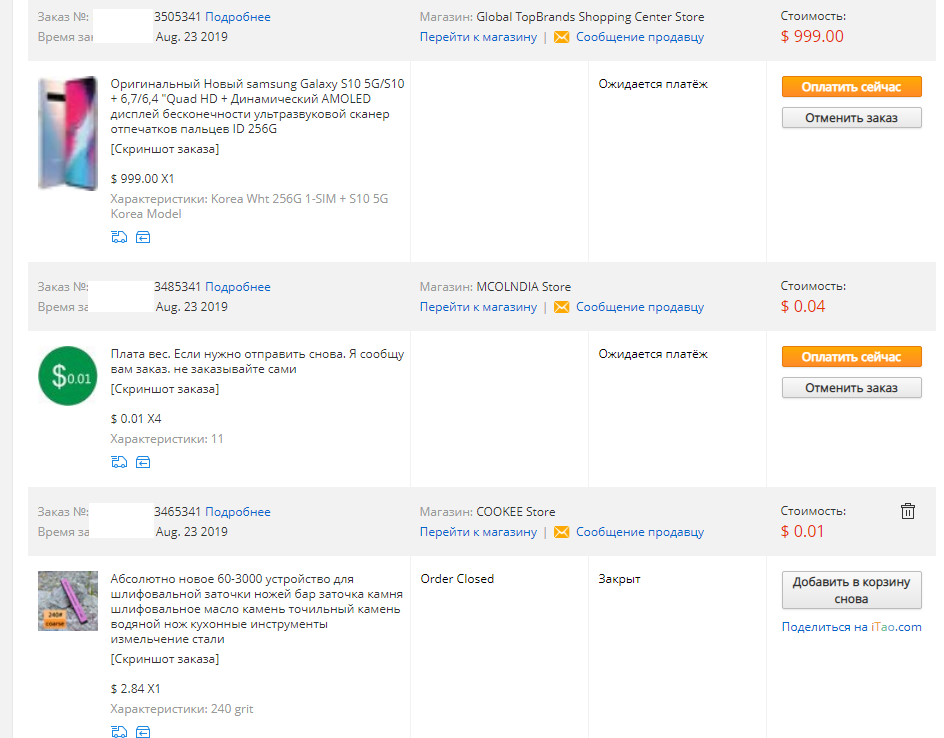The width and height of the screenshot is (944, 738).
Task: Go to the COOKEE Store shop page
Action: pos(478,532)
